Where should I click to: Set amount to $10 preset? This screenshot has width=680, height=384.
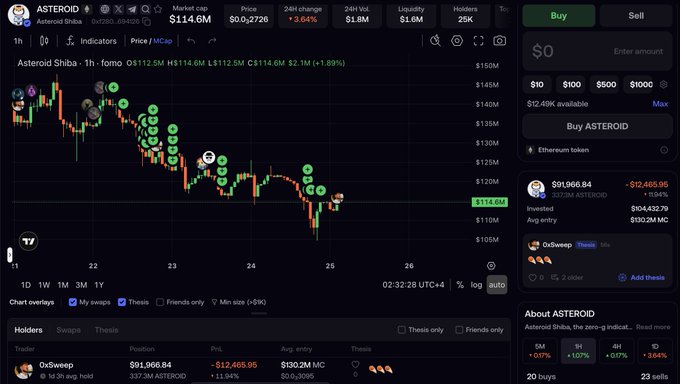537,84
